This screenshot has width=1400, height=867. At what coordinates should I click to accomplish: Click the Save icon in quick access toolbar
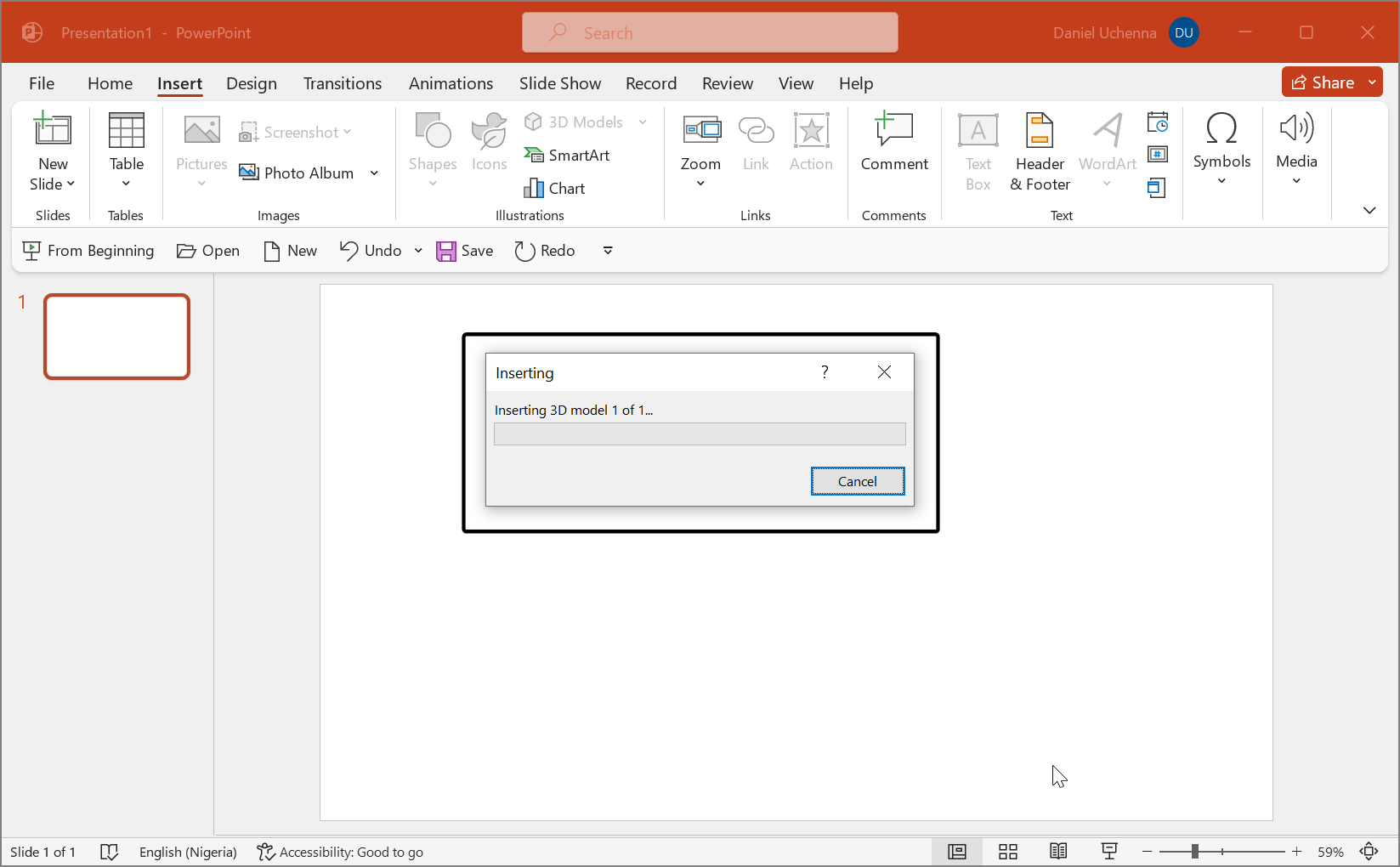(x=446, y=251)
